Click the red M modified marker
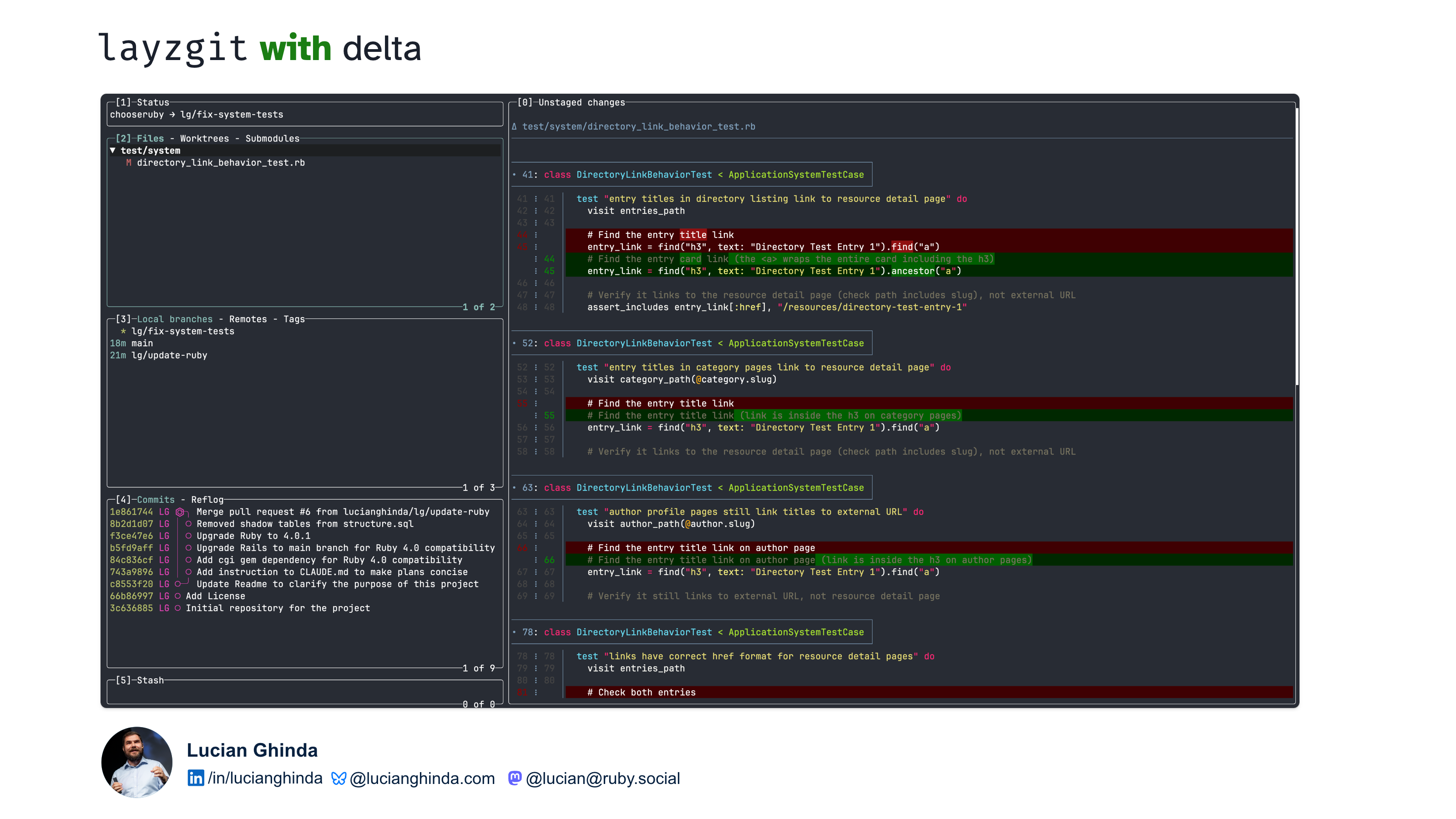1456x819 pixels. (128, 163)
